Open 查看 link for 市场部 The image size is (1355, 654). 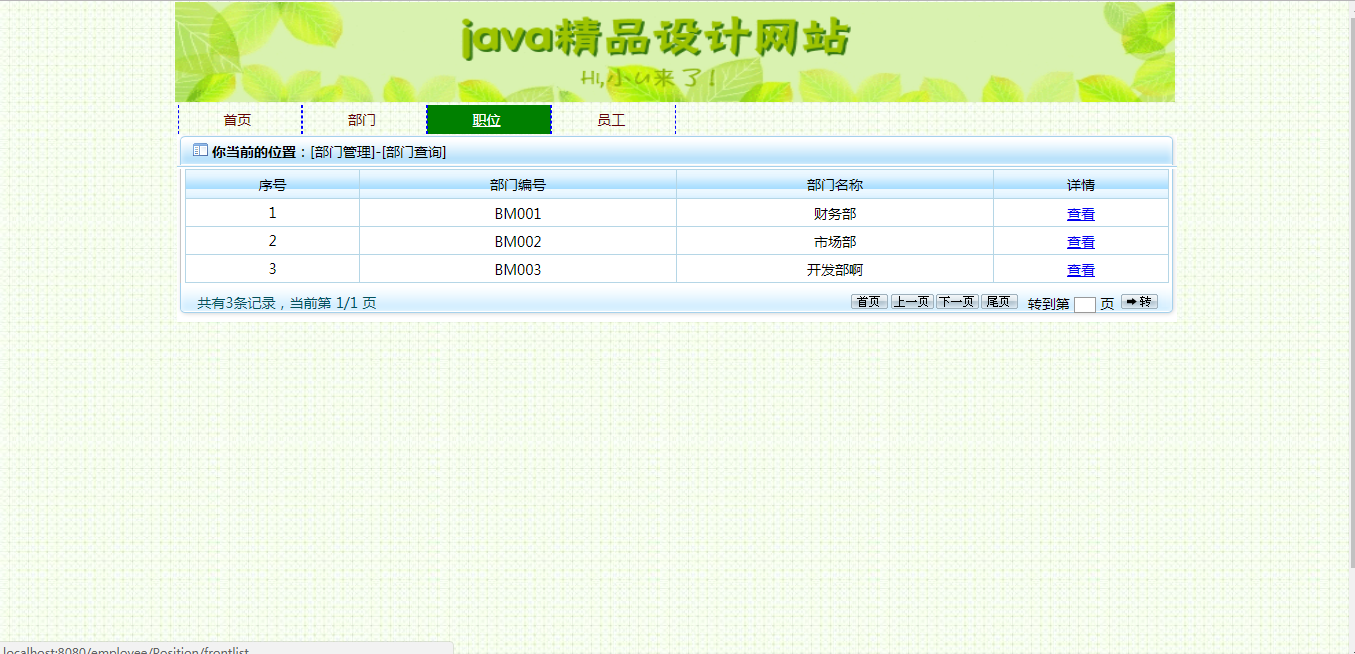(x=1081, y=242)
